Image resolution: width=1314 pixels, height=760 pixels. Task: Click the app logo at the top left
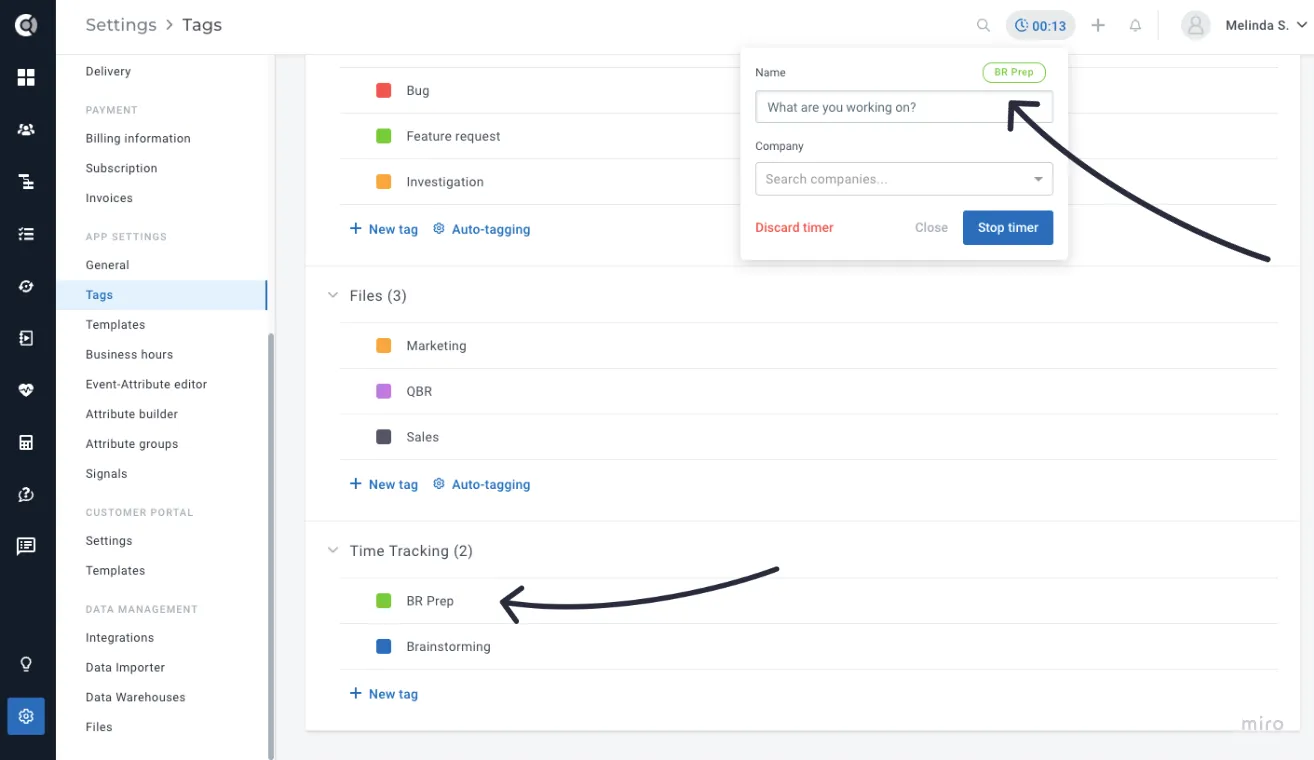26,26
